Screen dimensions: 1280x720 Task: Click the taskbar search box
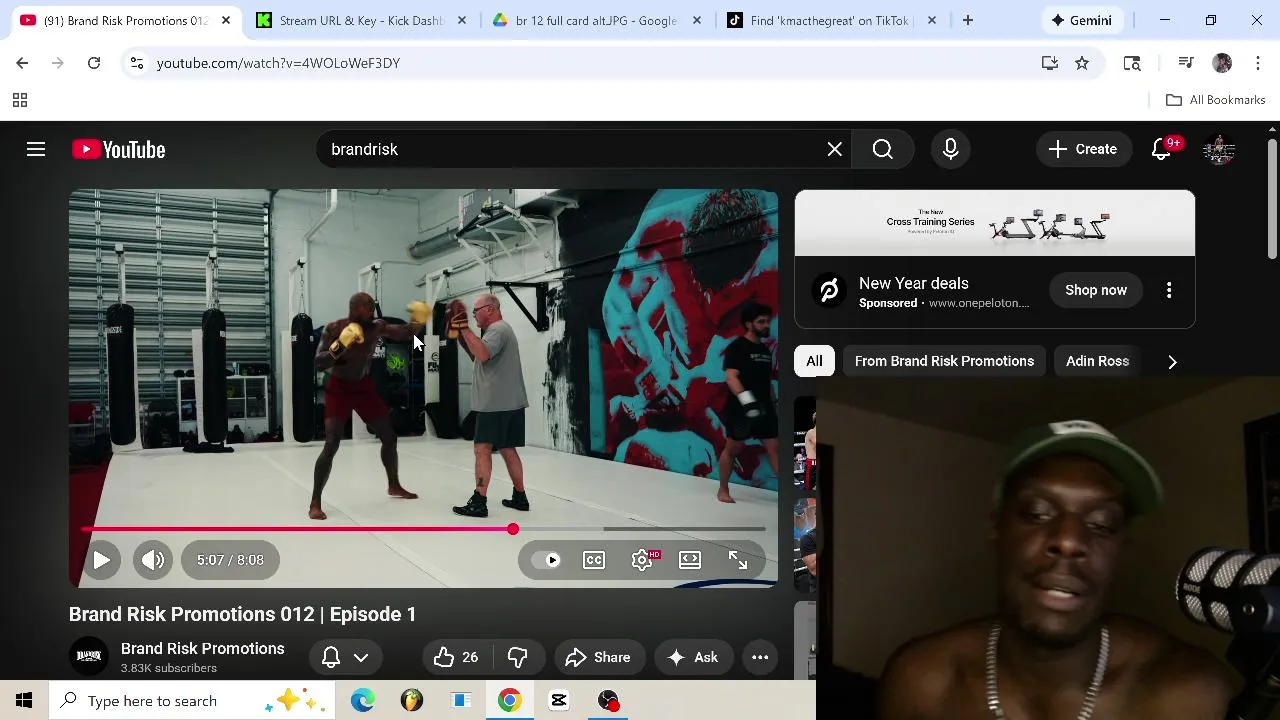(193, 701)
